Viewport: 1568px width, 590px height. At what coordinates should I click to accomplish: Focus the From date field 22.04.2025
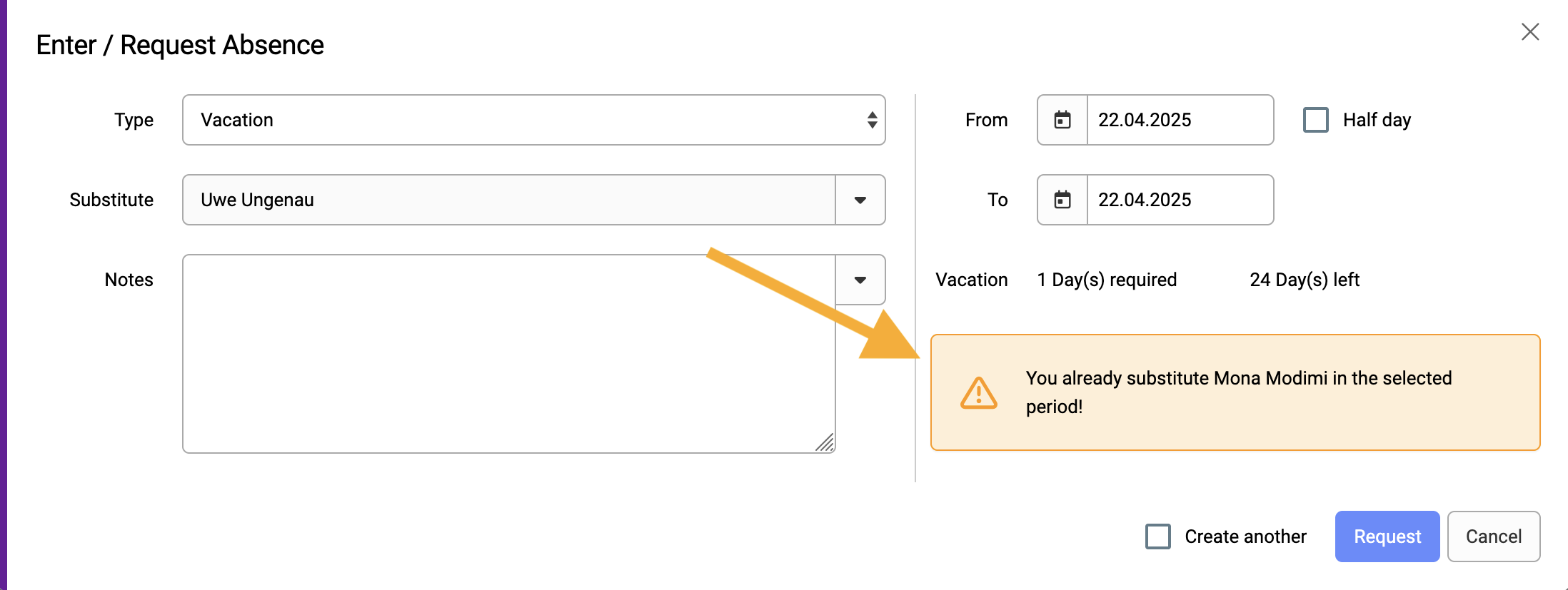(x=1180, y=120)
